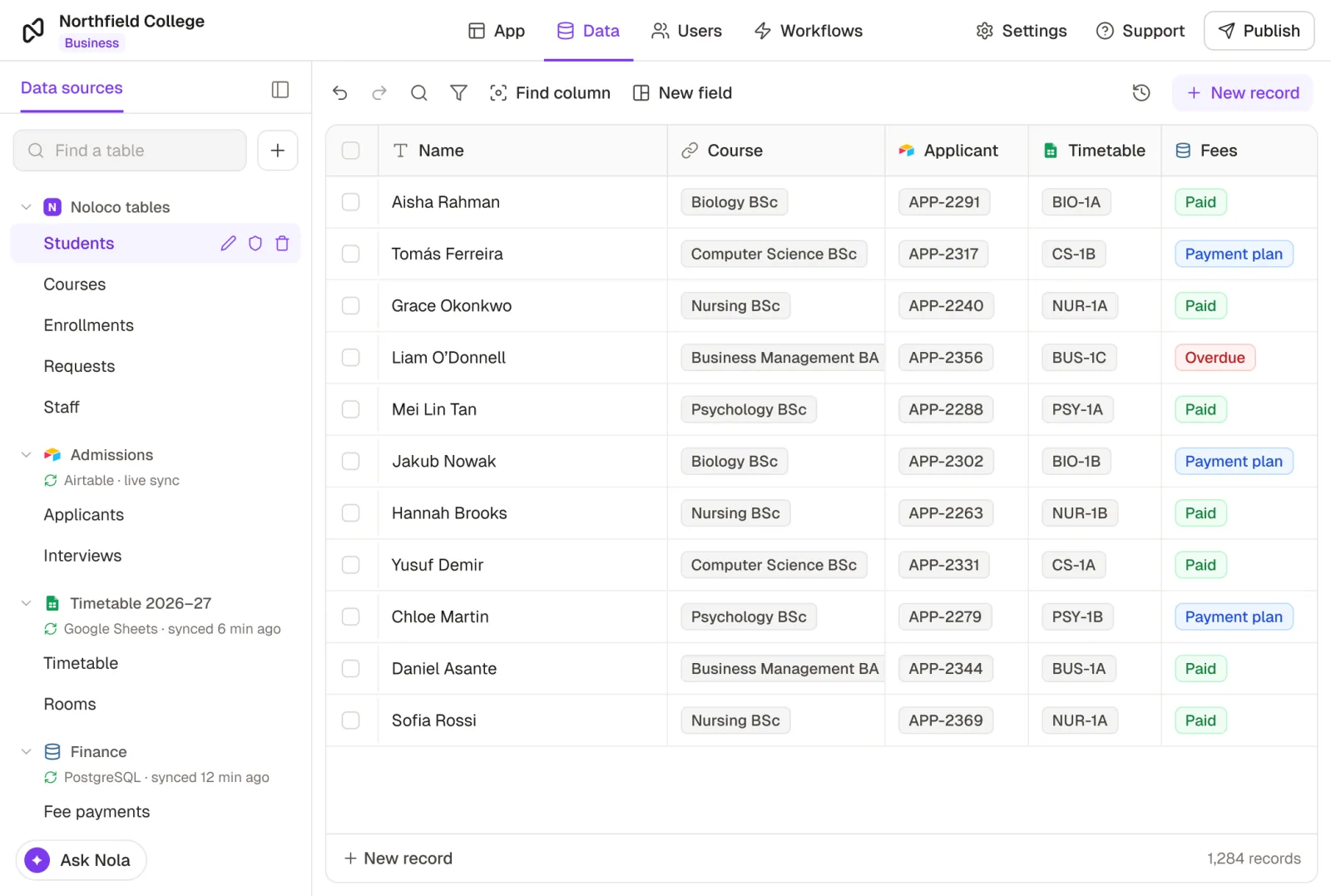Switch to the App tab

coord(497,31)
